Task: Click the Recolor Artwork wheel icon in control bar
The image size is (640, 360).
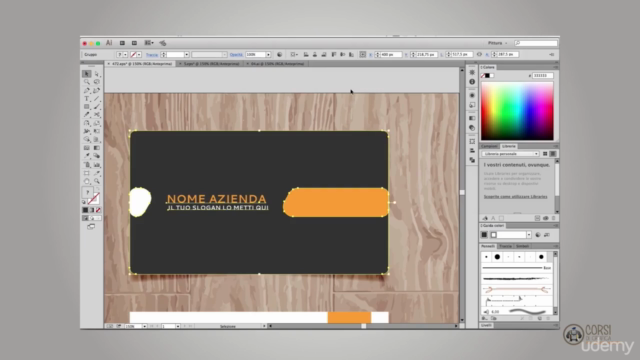Action: tap(280, 54)
